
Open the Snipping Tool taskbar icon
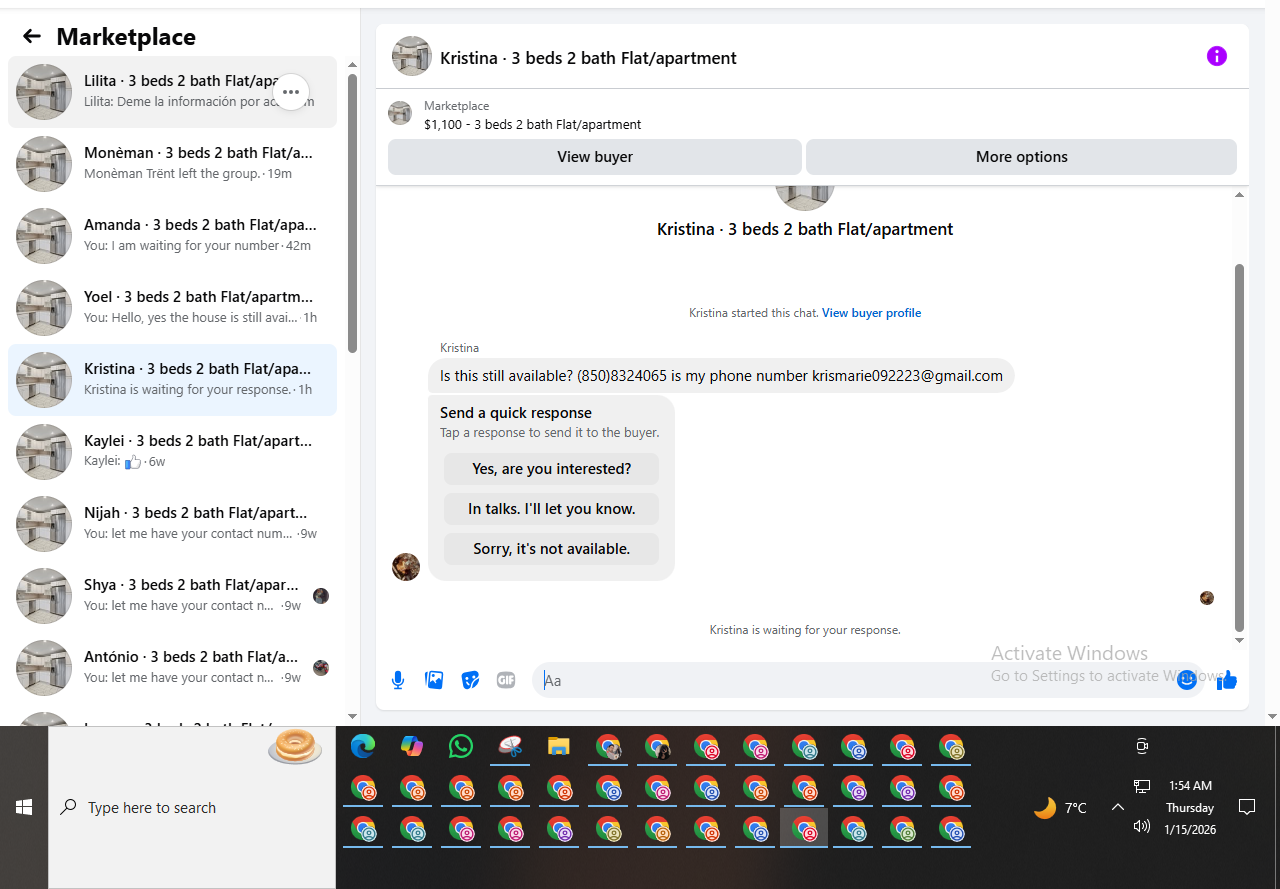click(510, 746)
